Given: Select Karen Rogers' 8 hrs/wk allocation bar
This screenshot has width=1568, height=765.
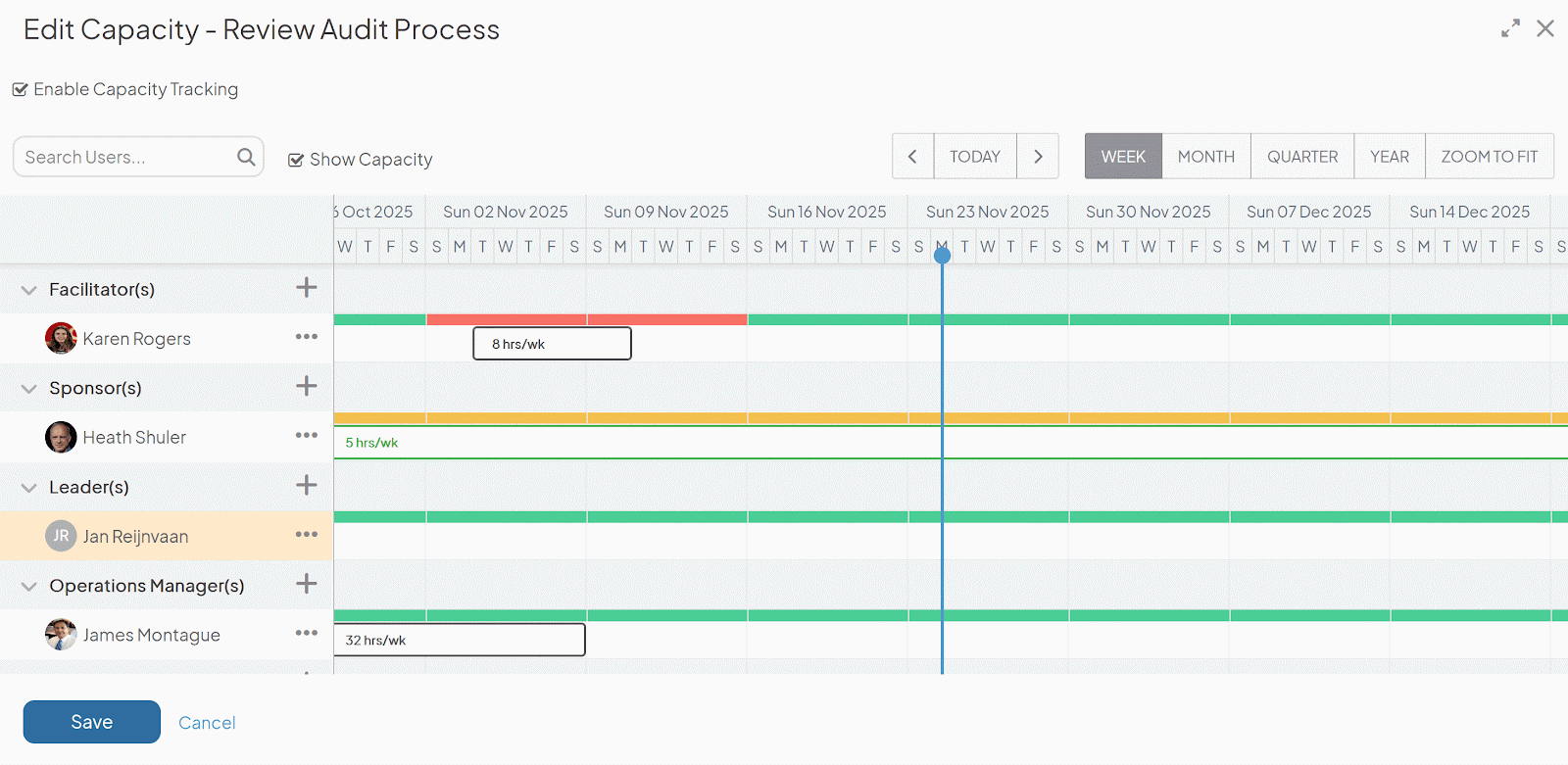Looking at the screenshot, I should click(552, 344).
